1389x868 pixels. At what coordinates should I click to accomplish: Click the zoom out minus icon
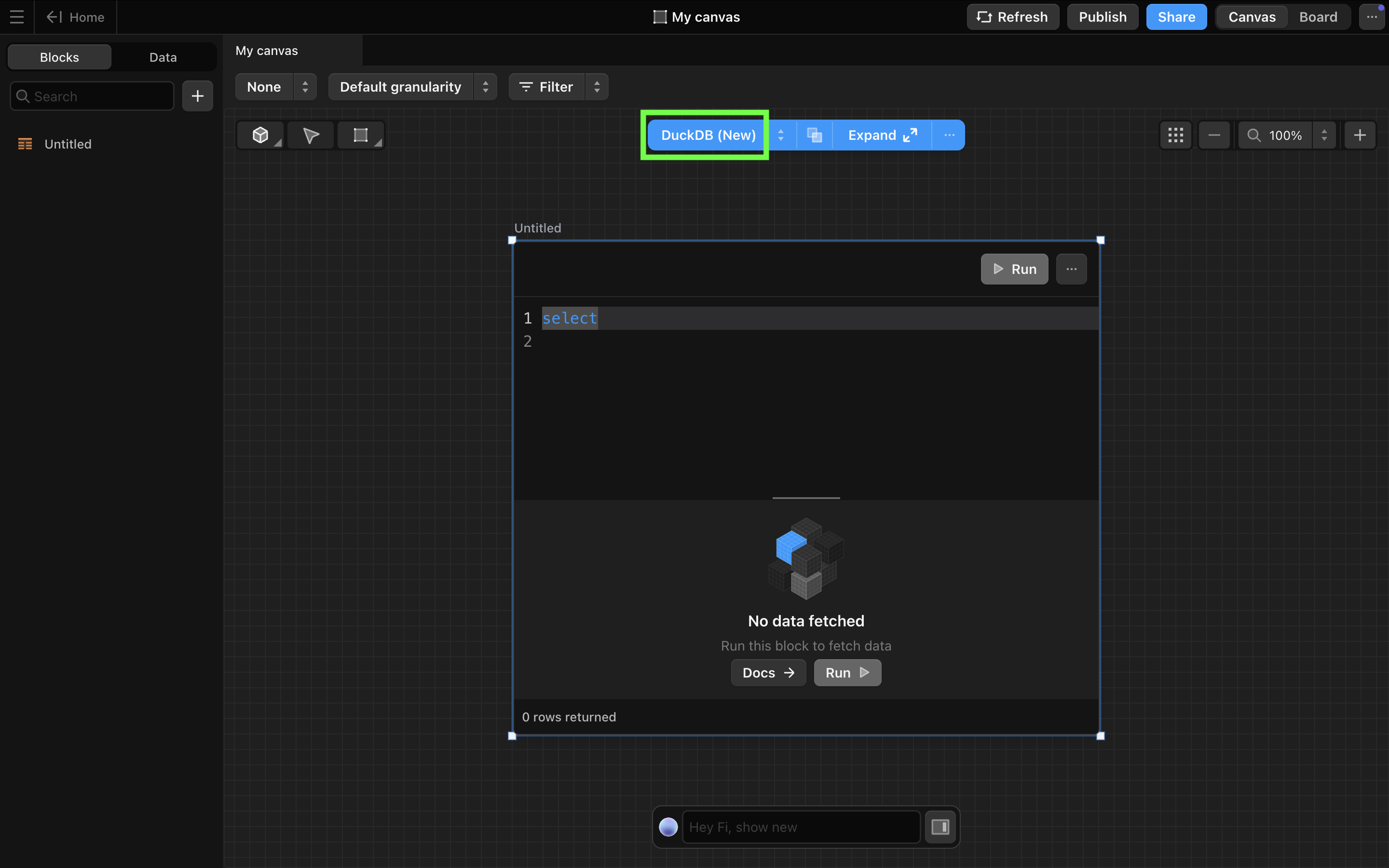click(x=1214, y=136)
